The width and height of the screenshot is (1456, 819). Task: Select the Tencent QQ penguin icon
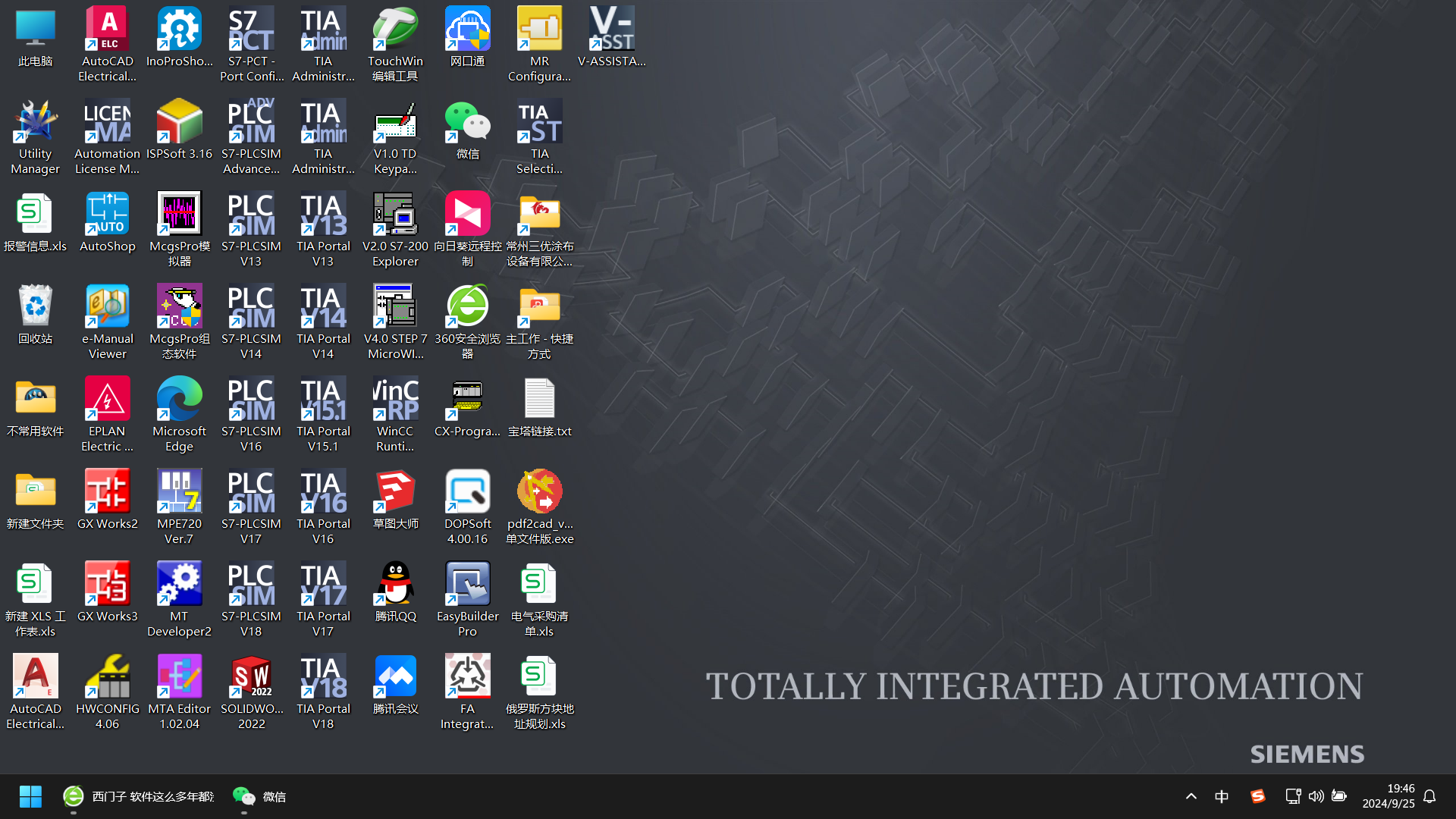point(395,585)
